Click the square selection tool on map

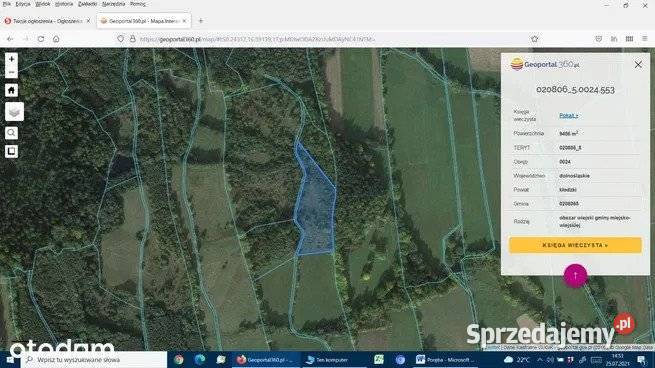click(x=11, y=151)
